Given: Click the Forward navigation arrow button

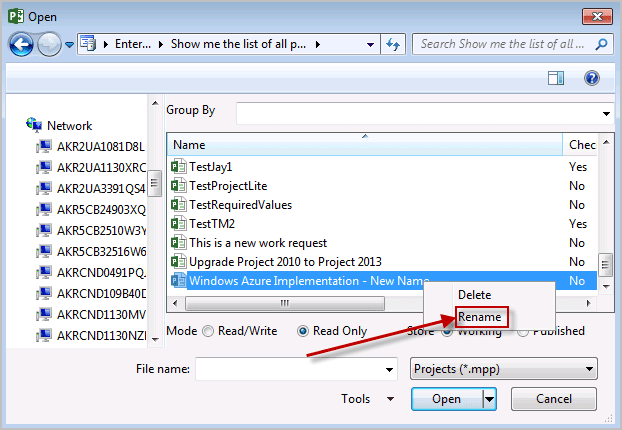Looking at the screenshot, I should (49, 44).
